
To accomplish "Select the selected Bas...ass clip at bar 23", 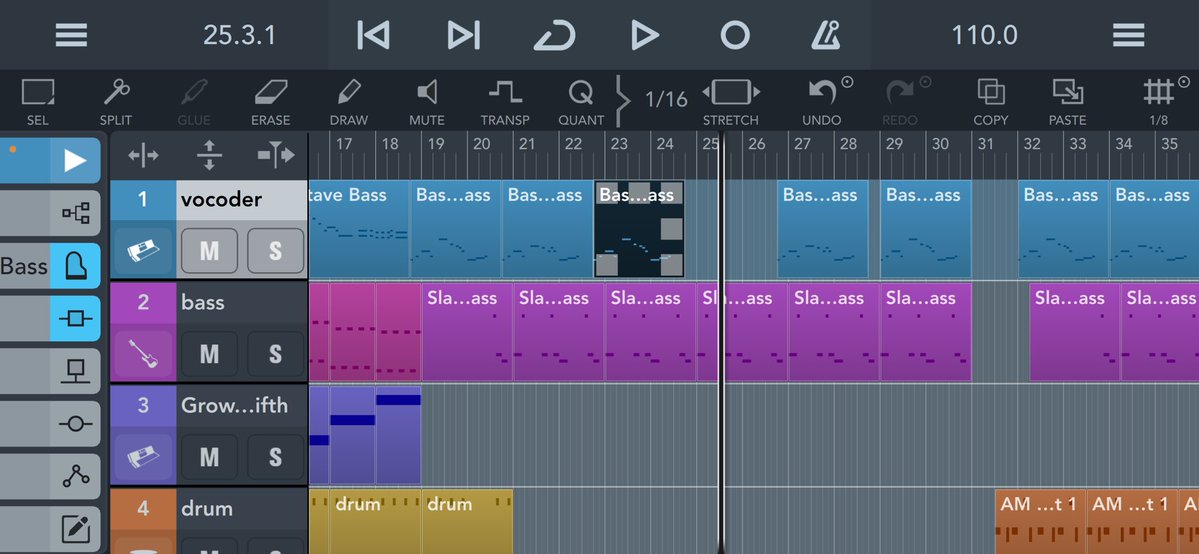I will click(639, 230).
